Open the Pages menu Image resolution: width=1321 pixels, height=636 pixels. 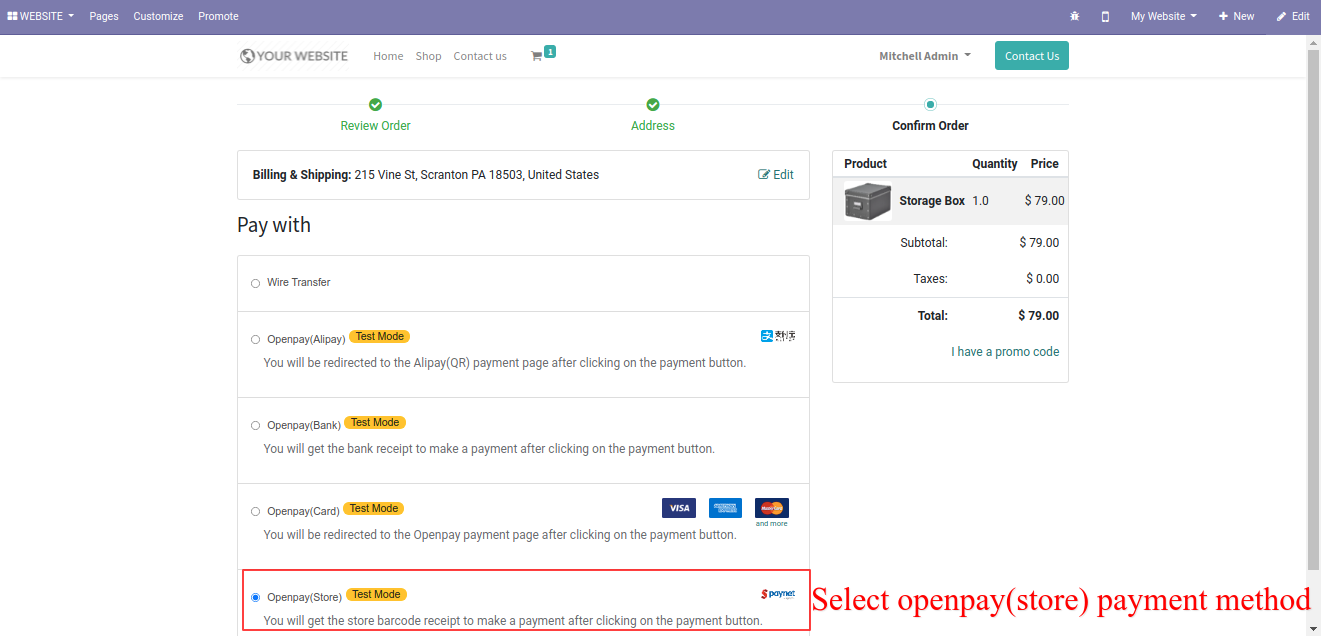tap(104, 16)
